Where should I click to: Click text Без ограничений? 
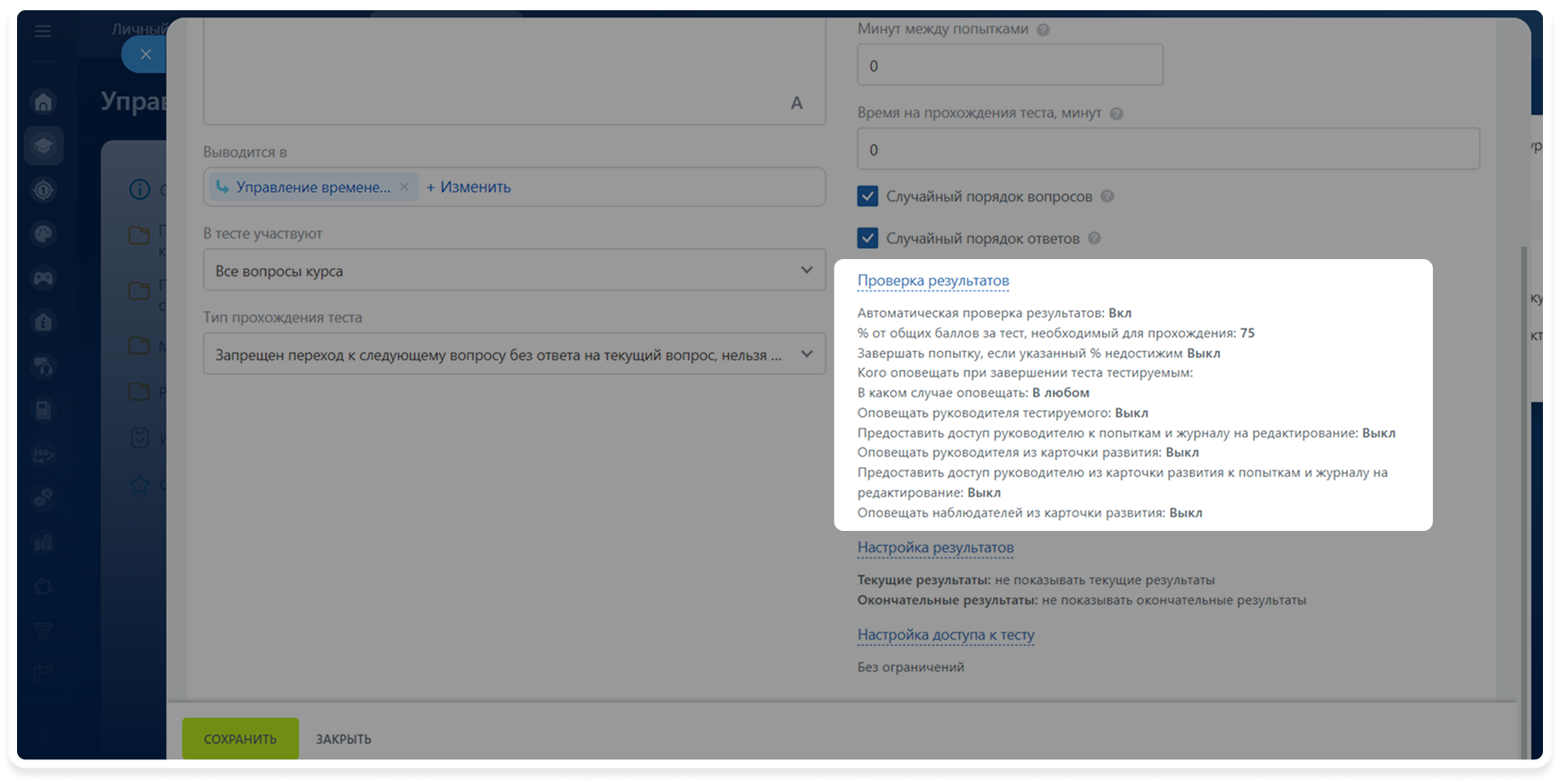(x=910, y=666)
